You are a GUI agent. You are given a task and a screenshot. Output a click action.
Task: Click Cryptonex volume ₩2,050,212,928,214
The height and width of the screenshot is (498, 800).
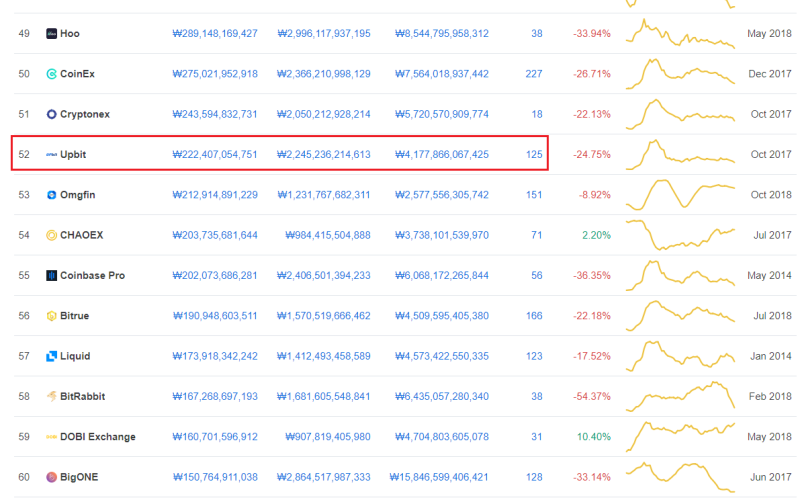point(323,114)
